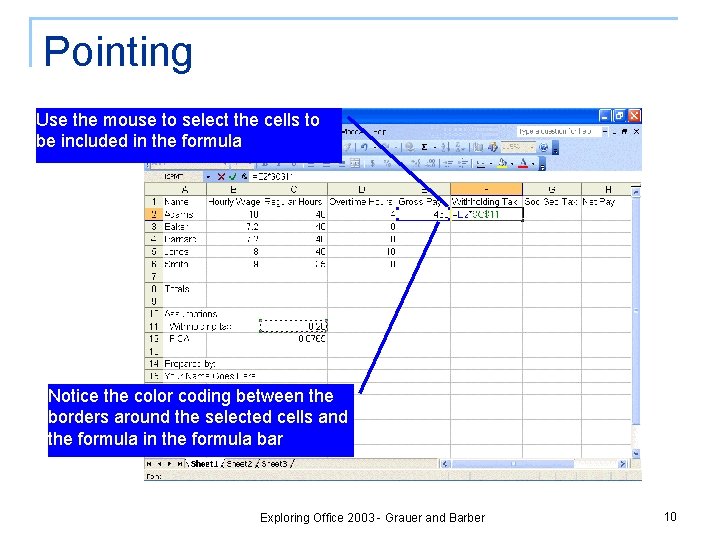Click the 'Net Pay' header cell

[607, 202]
